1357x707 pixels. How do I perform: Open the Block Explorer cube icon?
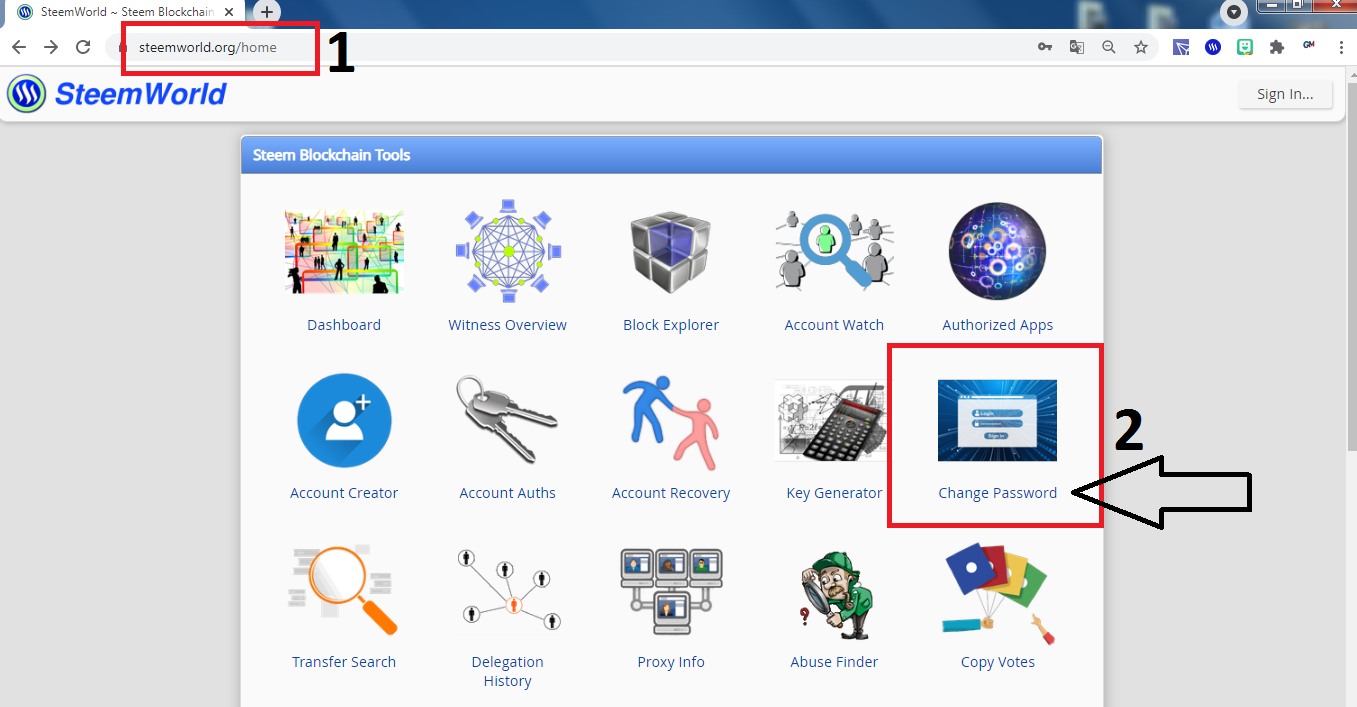pyautogui.click(x=671, y=252)
